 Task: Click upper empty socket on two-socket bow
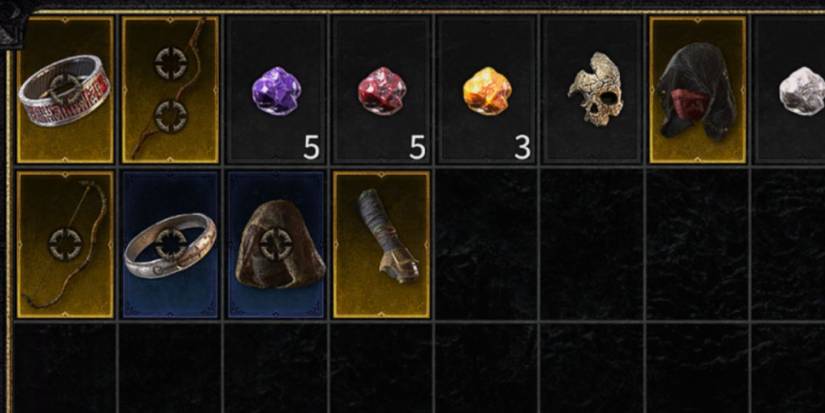click(170, 64)
